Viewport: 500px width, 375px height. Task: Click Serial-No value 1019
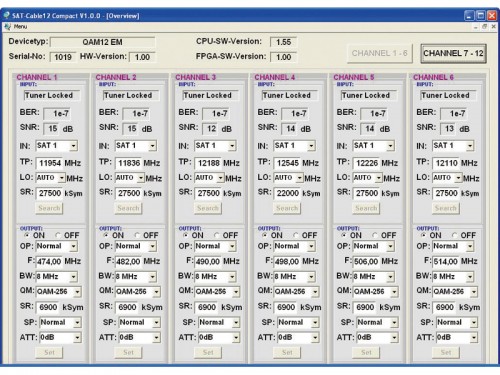pos(63,57)
